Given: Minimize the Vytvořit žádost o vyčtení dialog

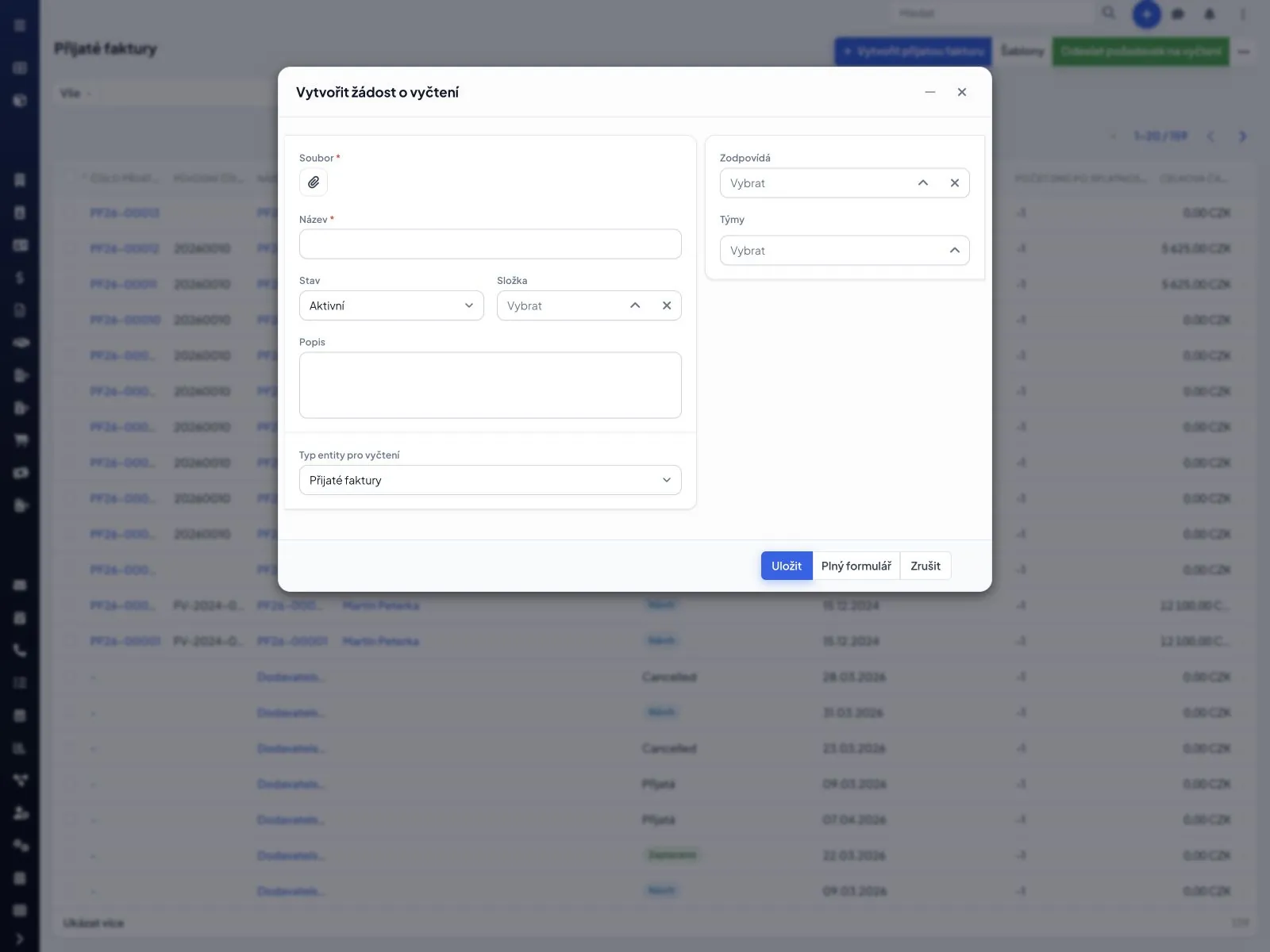Looking at the screenshot, I should pos(930,92).
